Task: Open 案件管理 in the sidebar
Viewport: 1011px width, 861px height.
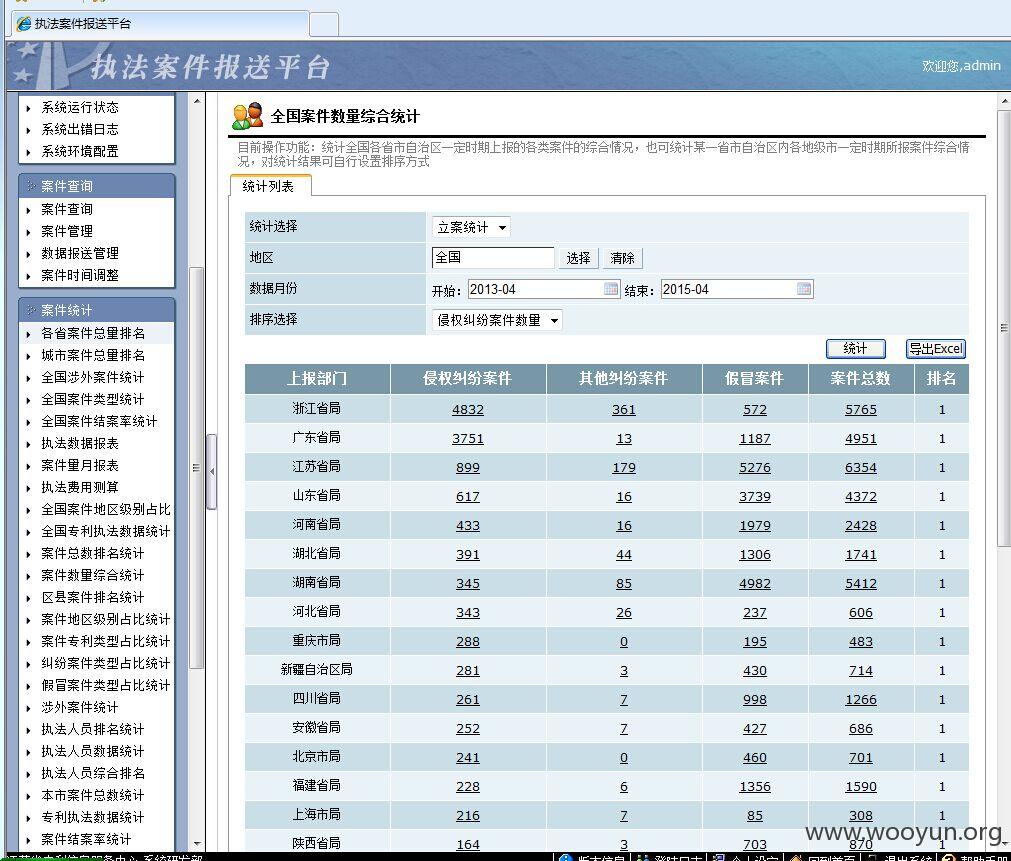Action: click(x=67, y=231)
